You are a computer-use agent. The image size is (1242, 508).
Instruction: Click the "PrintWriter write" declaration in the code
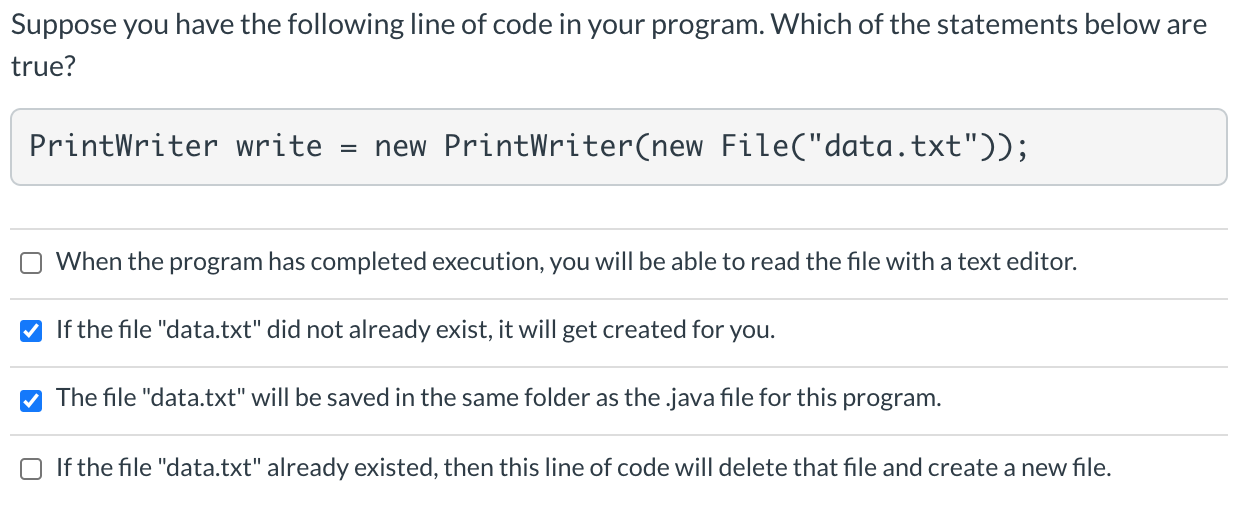[x=176, y=147]
